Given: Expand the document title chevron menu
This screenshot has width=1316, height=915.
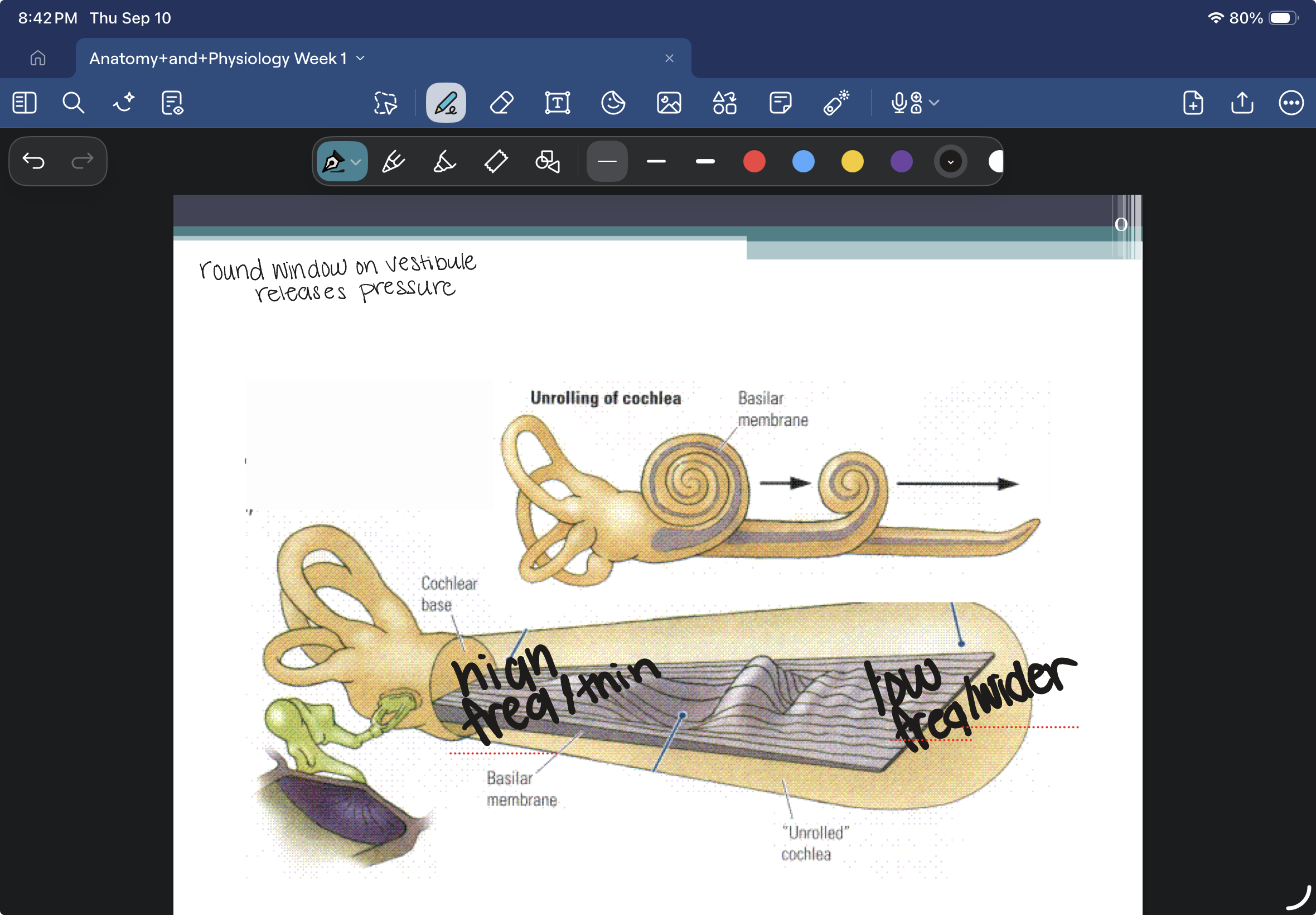Looking at the screenshot, I should pos(360,59).
